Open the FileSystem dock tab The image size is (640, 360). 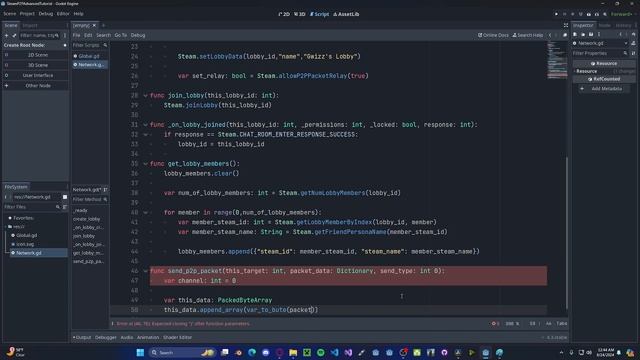16,187
